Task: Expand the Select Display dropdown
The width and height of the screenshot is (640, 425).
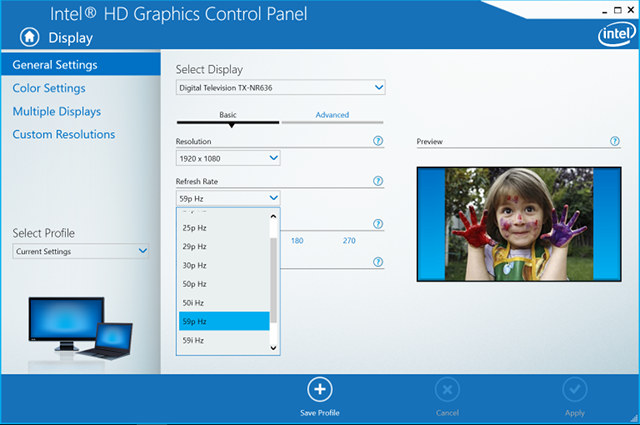Action: (x=280, y=87)
